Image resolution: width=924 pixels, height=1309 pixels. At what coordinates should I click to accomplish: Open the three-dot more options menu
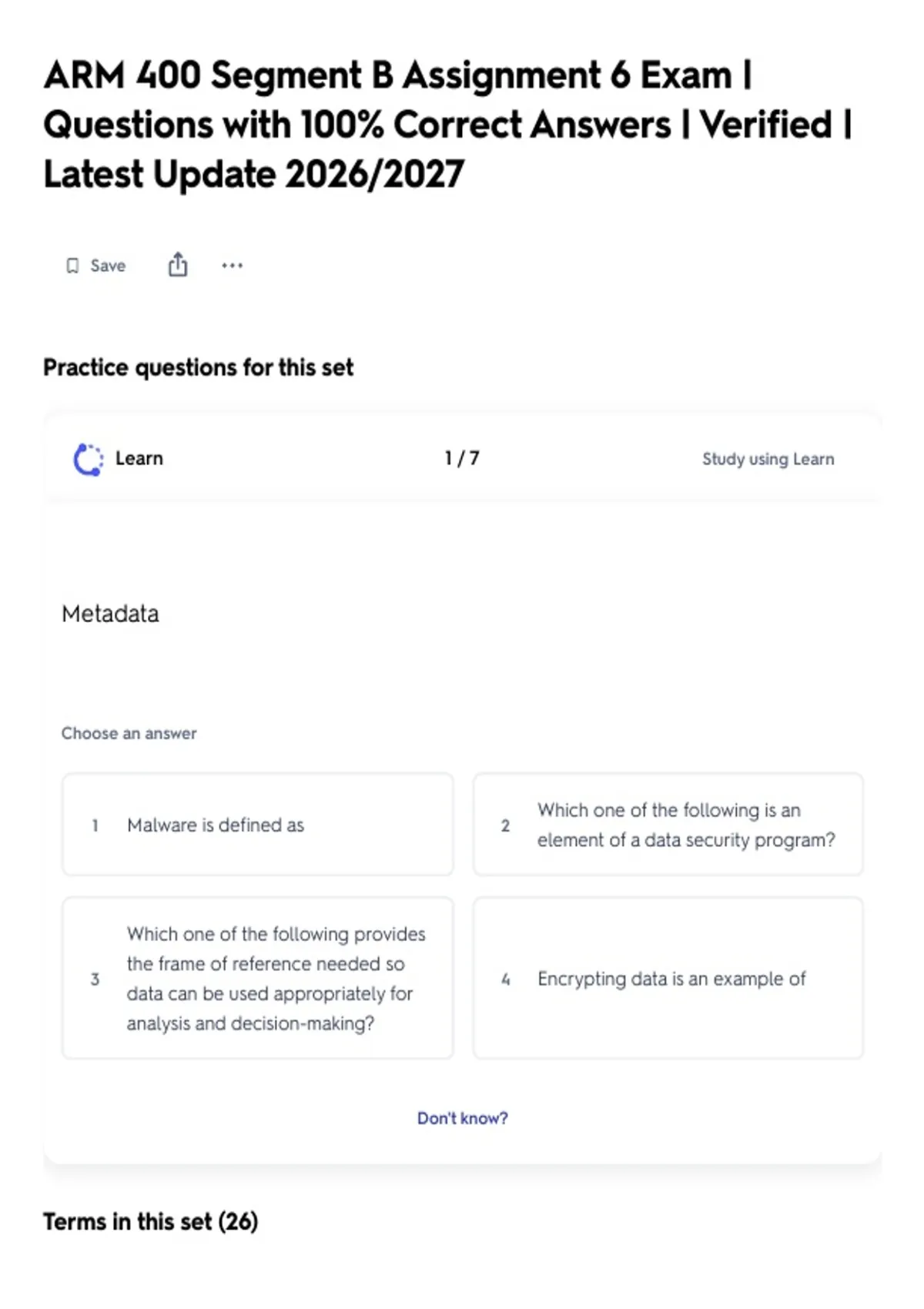(x=232, y=266)
